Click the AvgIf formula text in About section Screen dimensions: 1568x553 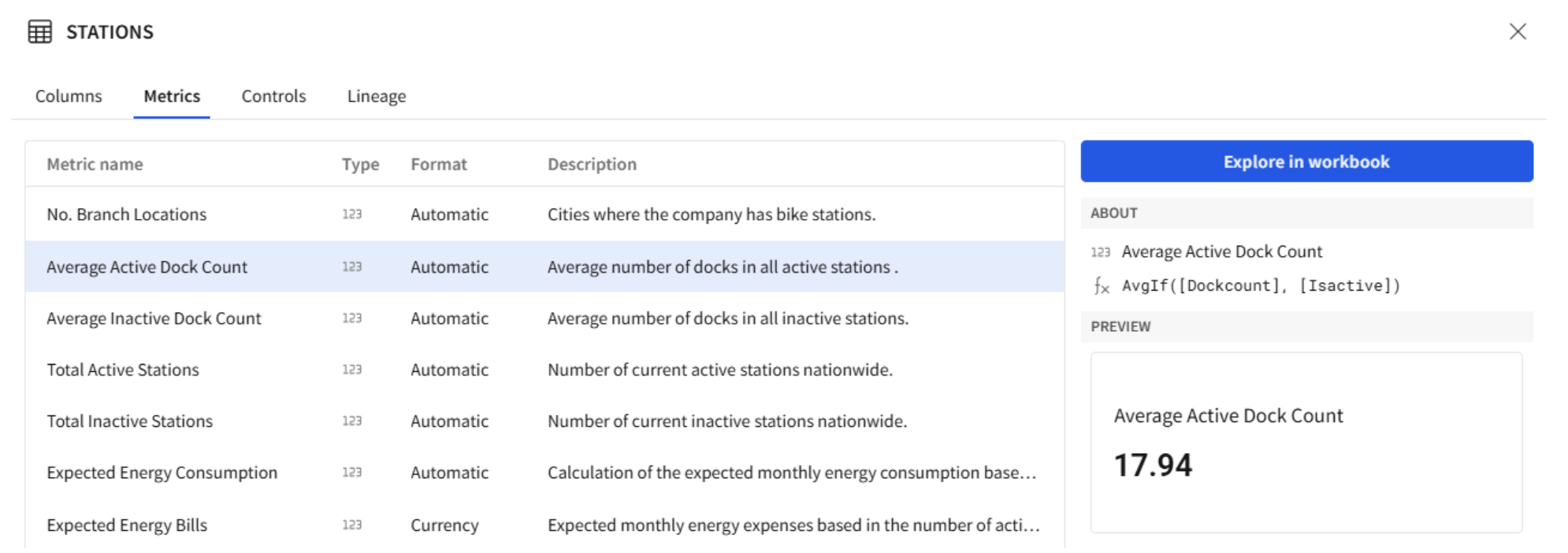[1261, 285]
